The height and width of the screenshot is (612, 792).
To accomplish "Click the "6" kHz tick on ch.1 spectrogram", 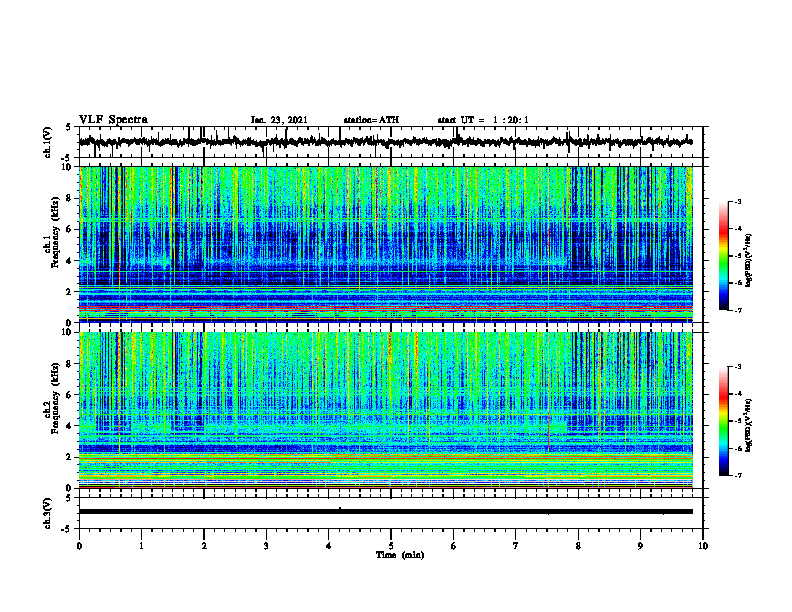I will click(71, 229).
